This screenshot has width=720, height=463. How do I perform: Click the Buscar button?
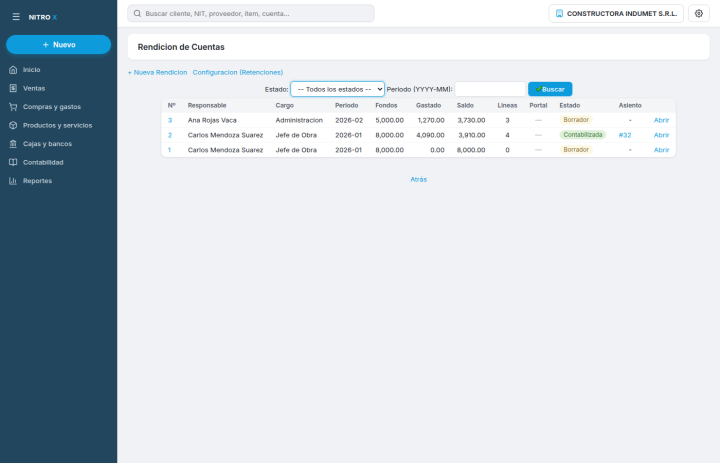550,89
